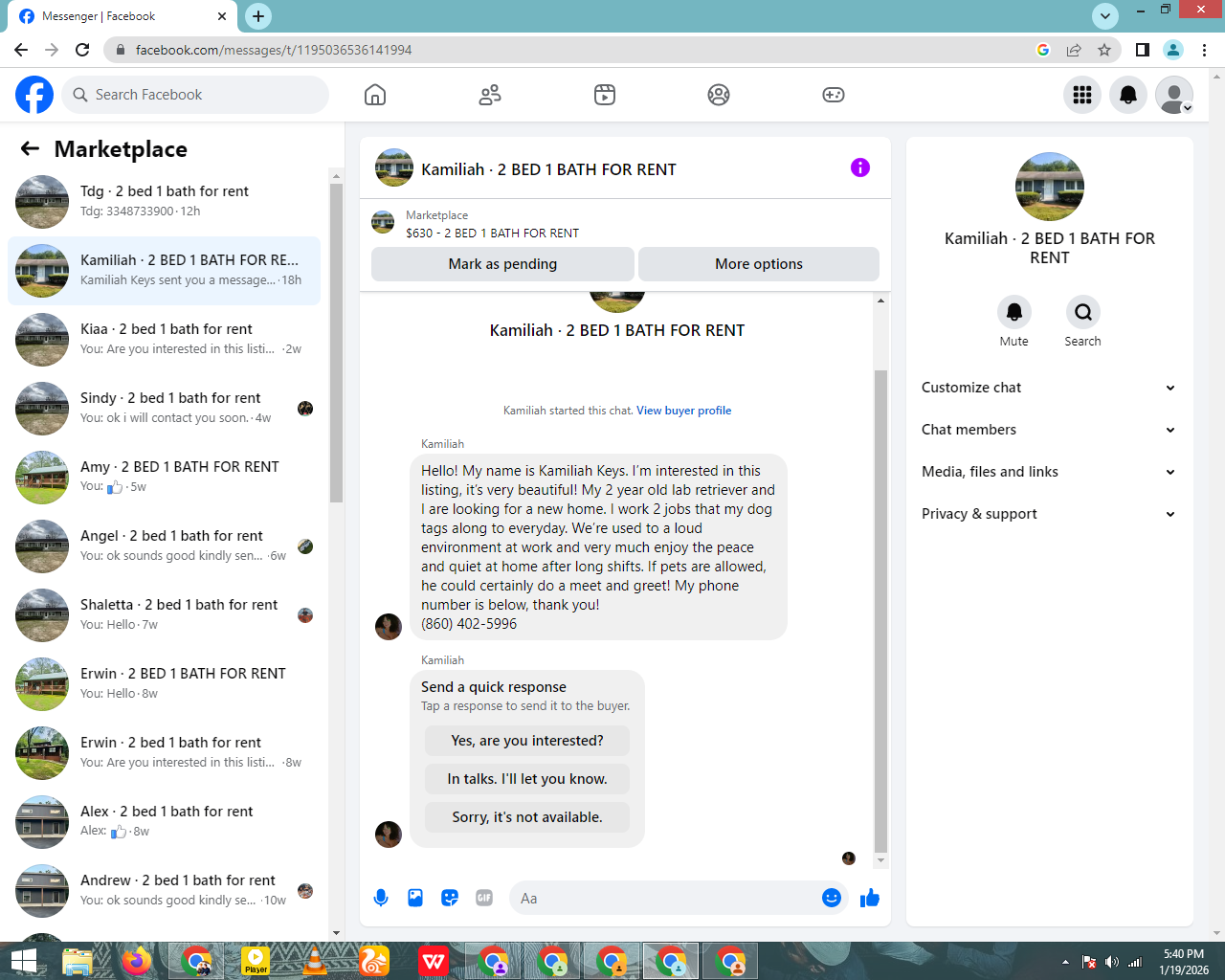Open the Sindy 2 bed 1 bath conversation

[x=165, y=409]
